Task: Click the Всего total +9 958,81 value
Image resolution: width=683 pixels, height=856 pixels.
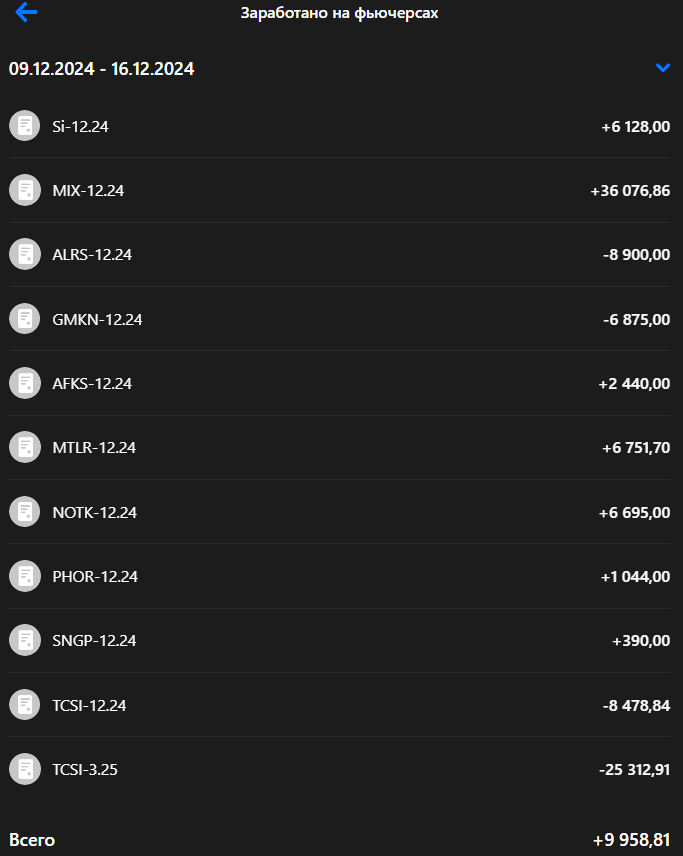Action: pyautogui.click(x=631, y=840)
